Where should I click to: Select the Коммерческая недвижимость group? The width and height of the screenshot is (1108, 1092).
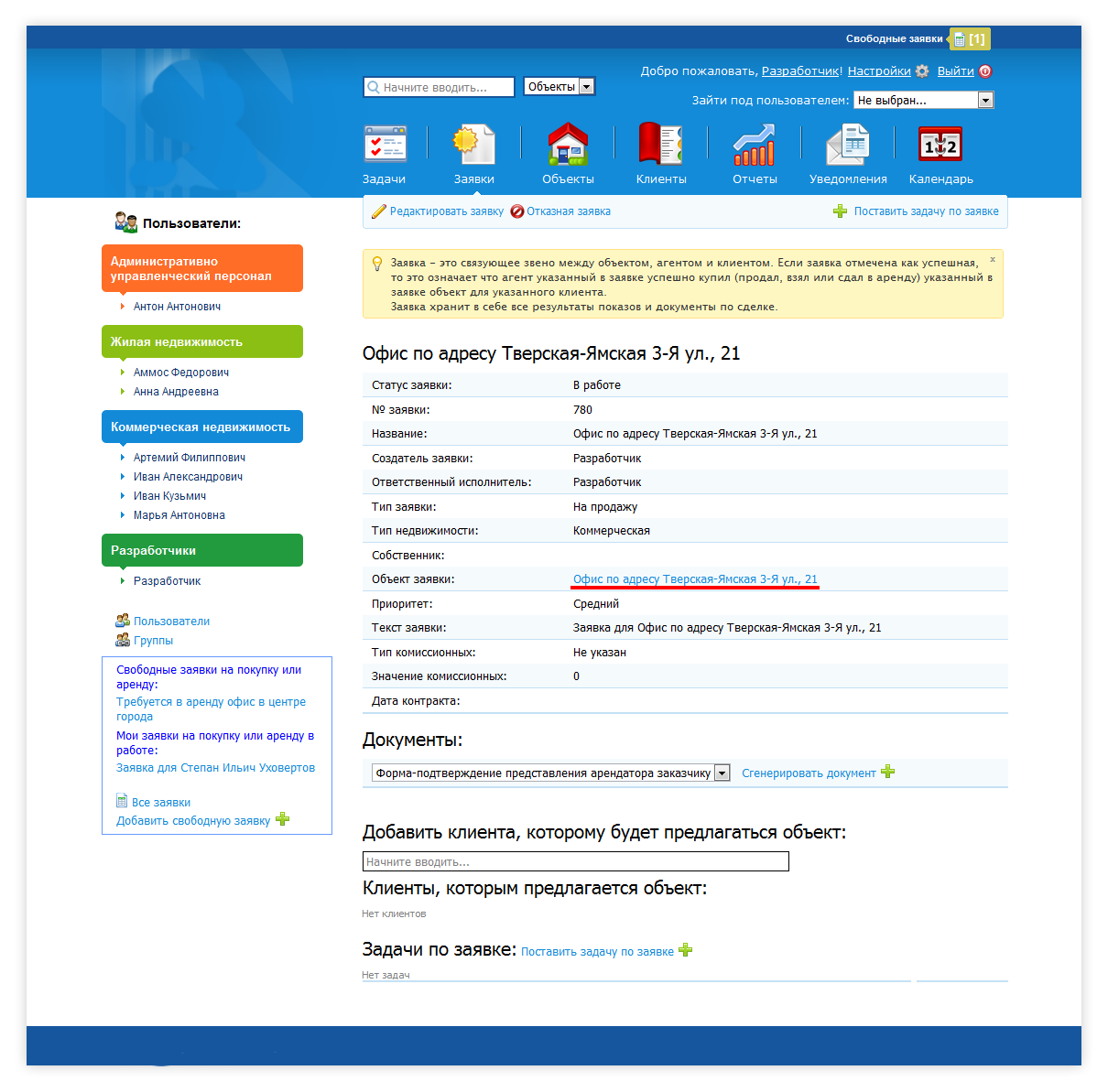coord(202,427)
